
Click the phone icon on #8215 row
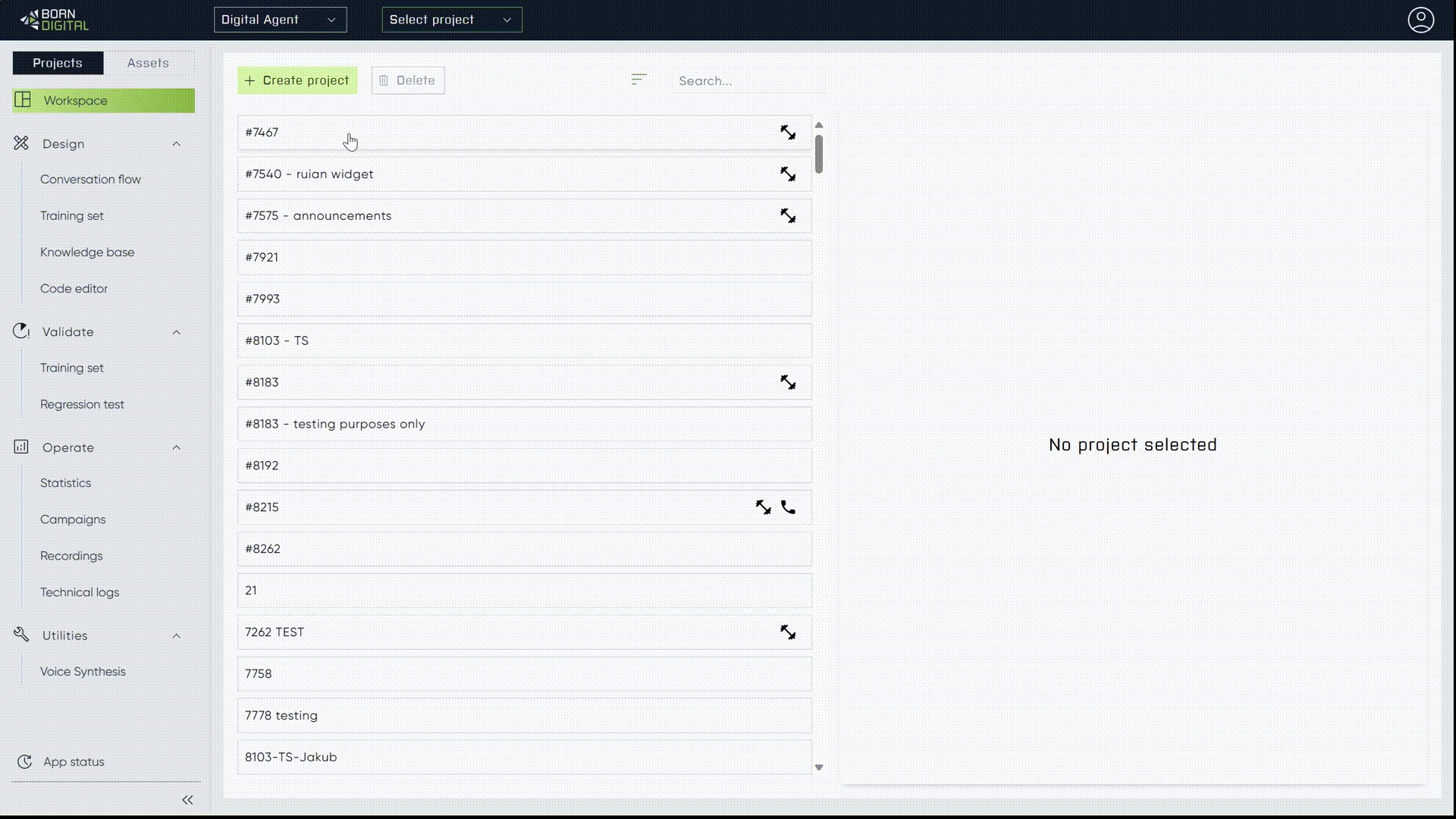[788, 507]
